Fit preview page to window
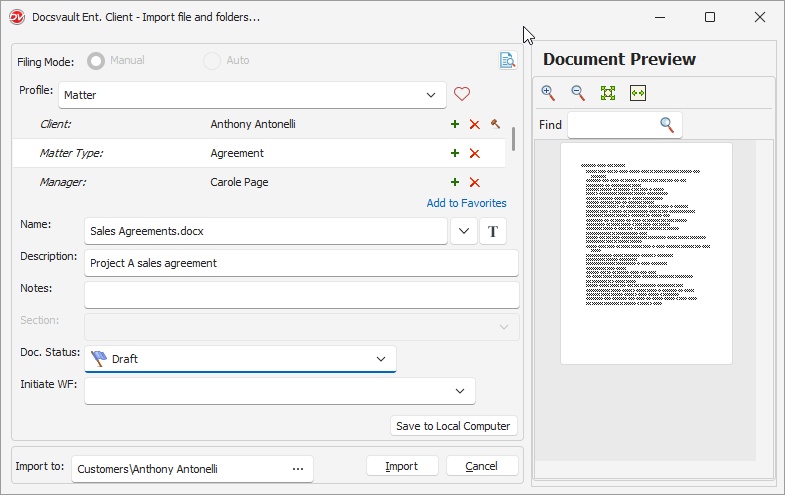This screenshot has width=785, height=495. pos(608,93)
